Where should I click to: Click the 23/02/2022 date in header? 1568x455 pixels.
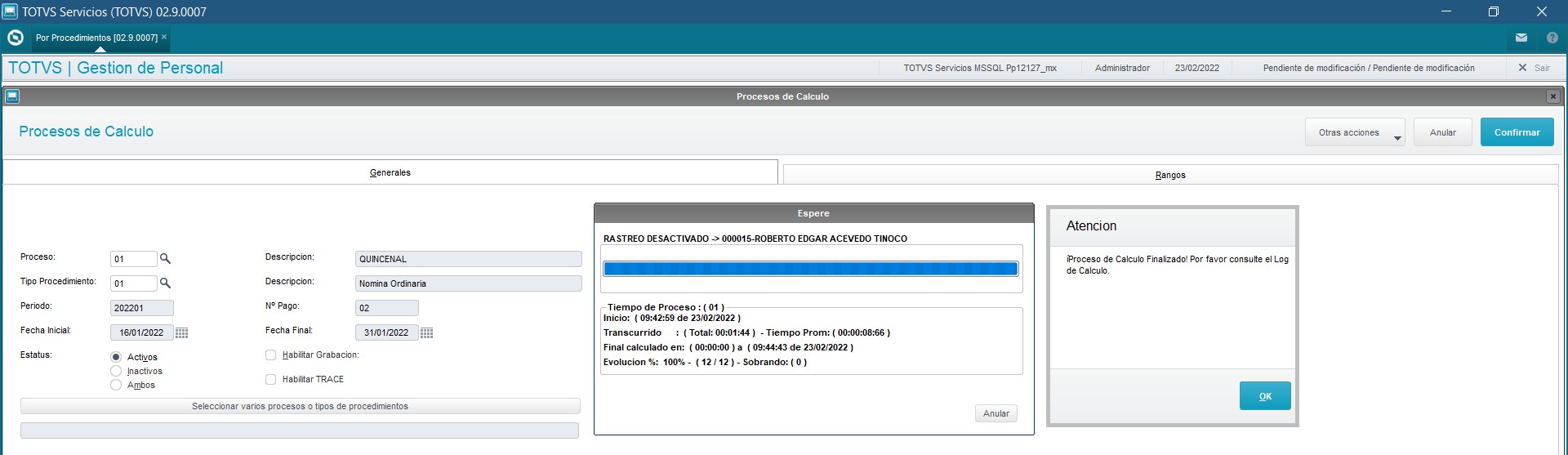tap(1196, 68)
